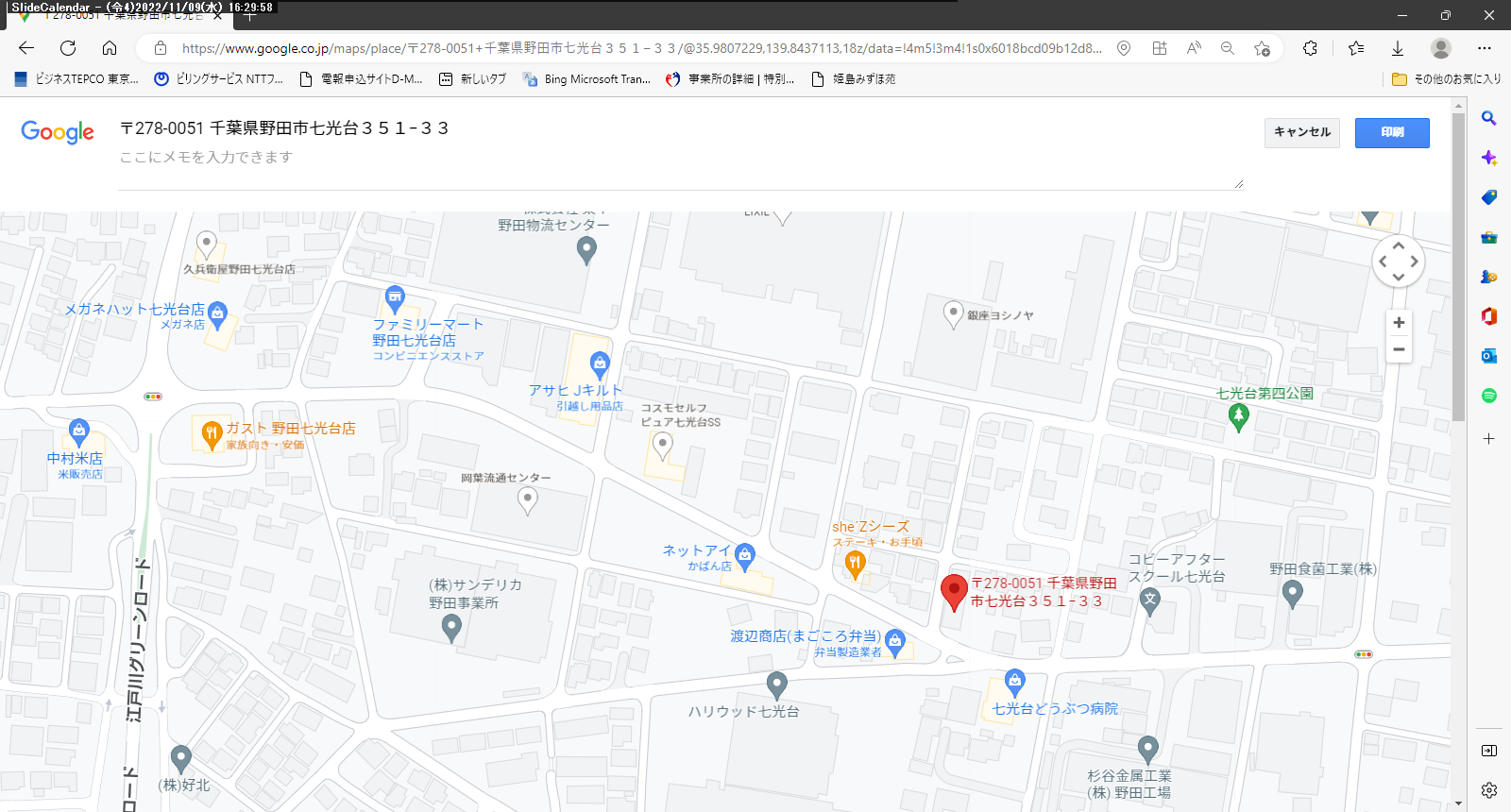This screenshot has height=812, width=1511.
Task: Open ビジネスTEPCO bookmark
Action: point(76,79)
